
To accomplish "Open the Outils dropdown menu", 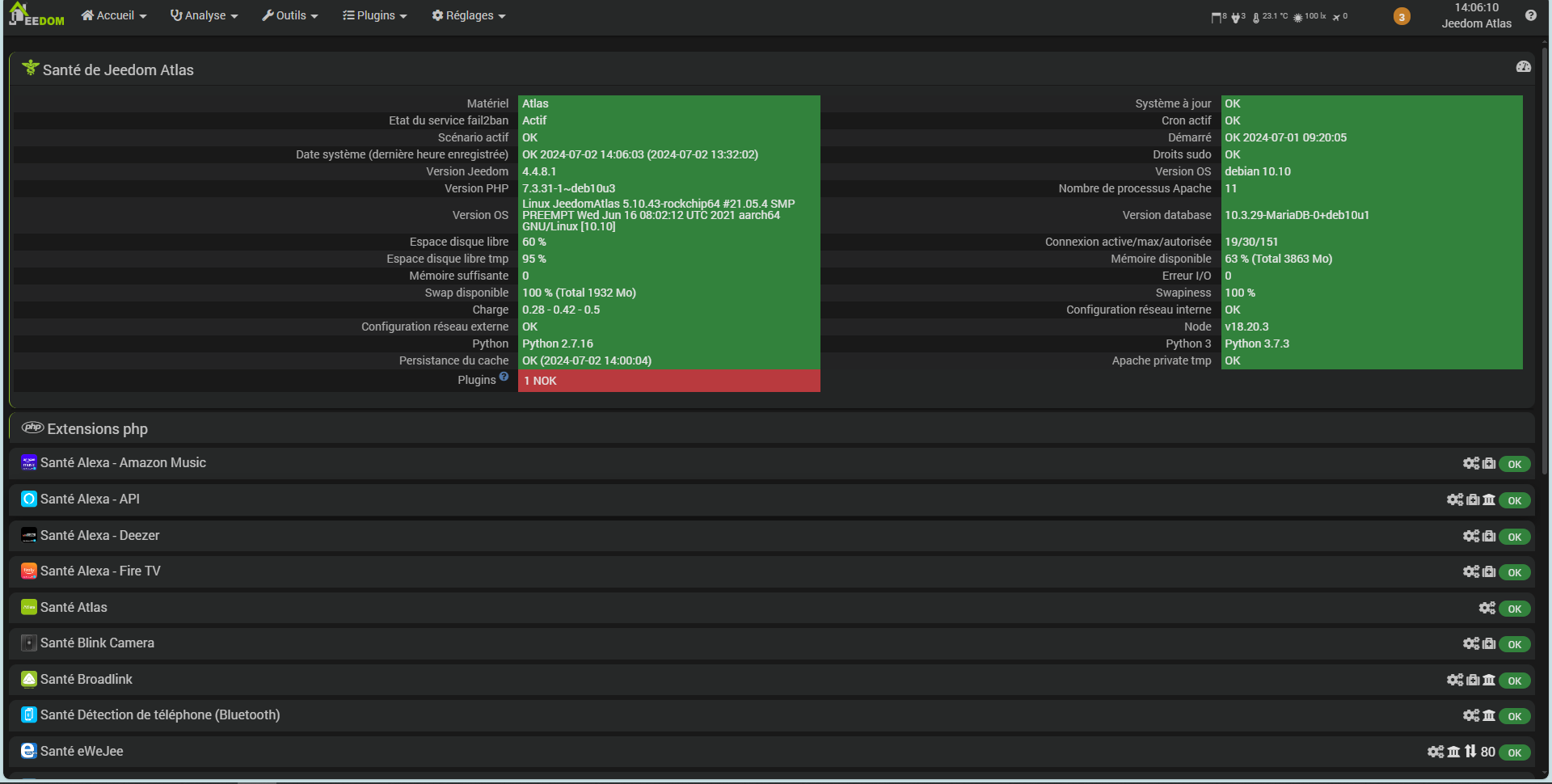I will coord(290,15).
